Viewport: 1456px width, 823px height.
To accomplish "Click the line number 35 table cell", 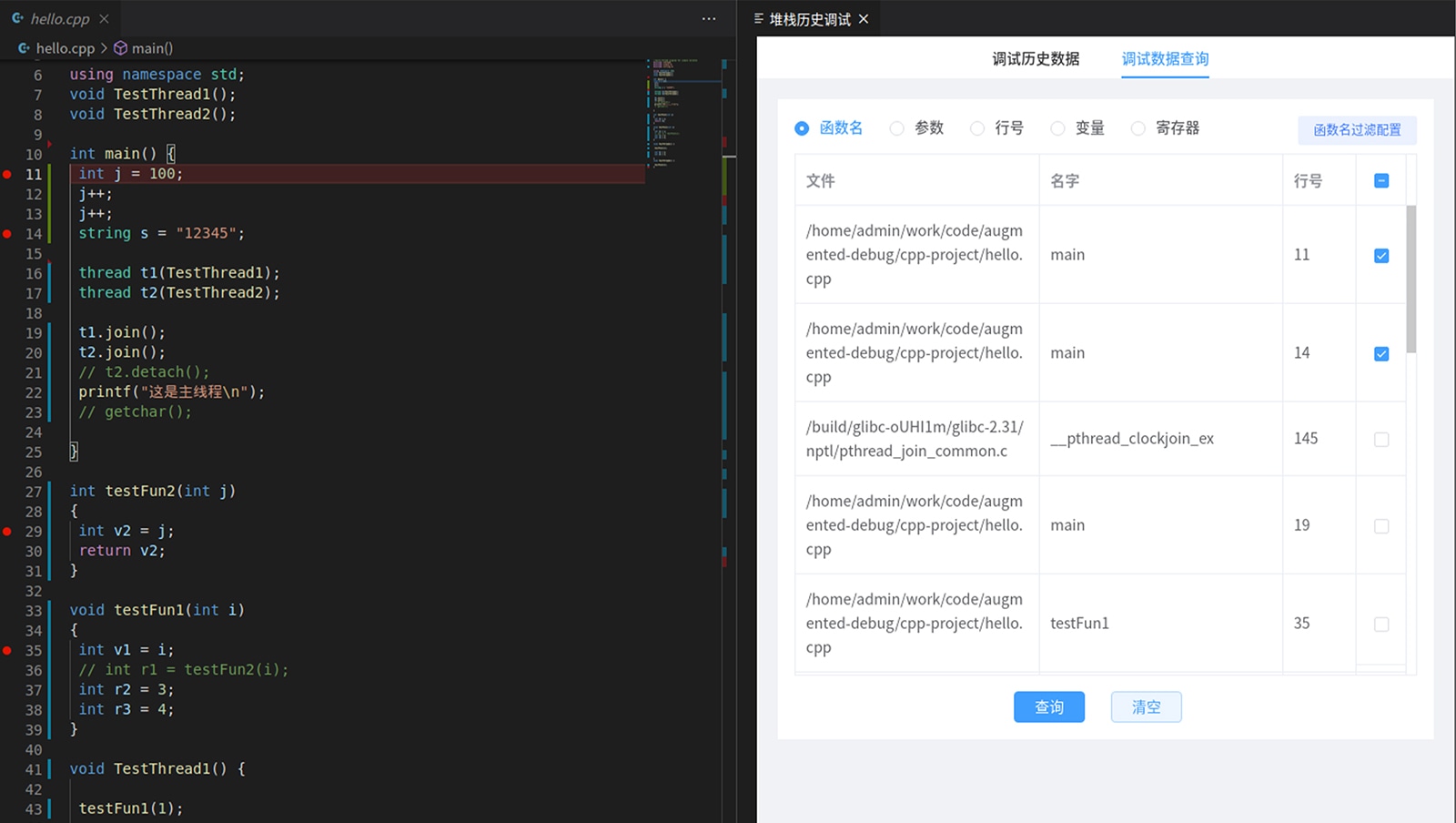I will [x=1319, y=624].
